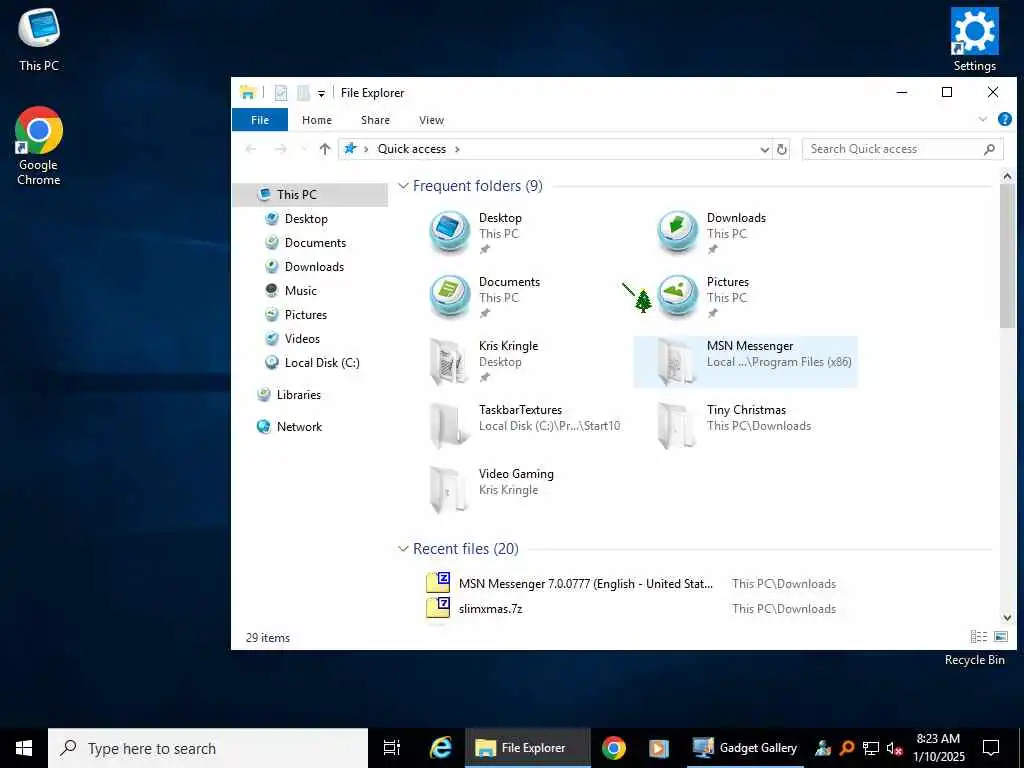Switch to large icons view in the status bar
The width and height of the screenshot is (1024, 768).
point(1000,636)
